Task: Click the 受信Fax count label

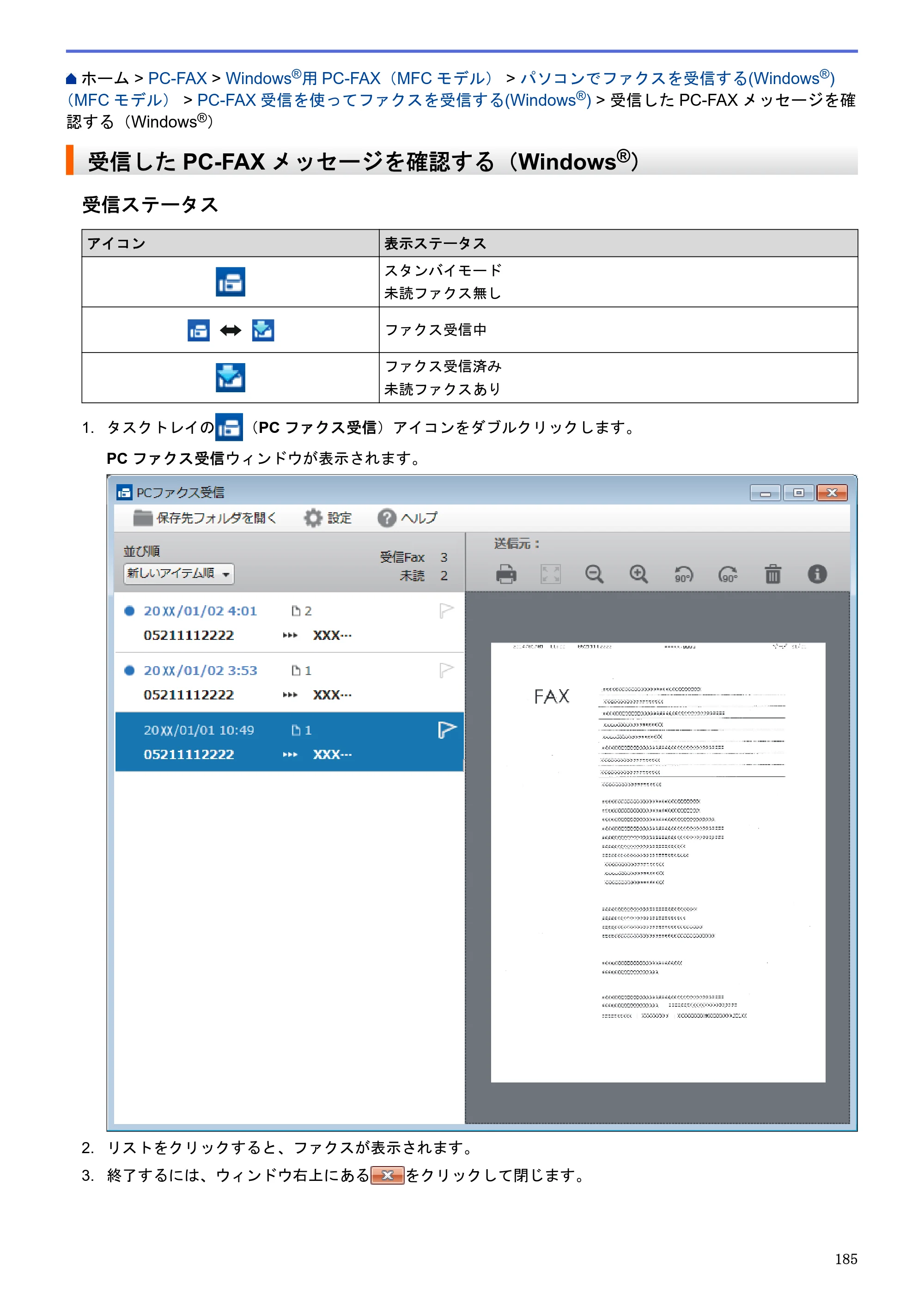Action: click(402, 557)
